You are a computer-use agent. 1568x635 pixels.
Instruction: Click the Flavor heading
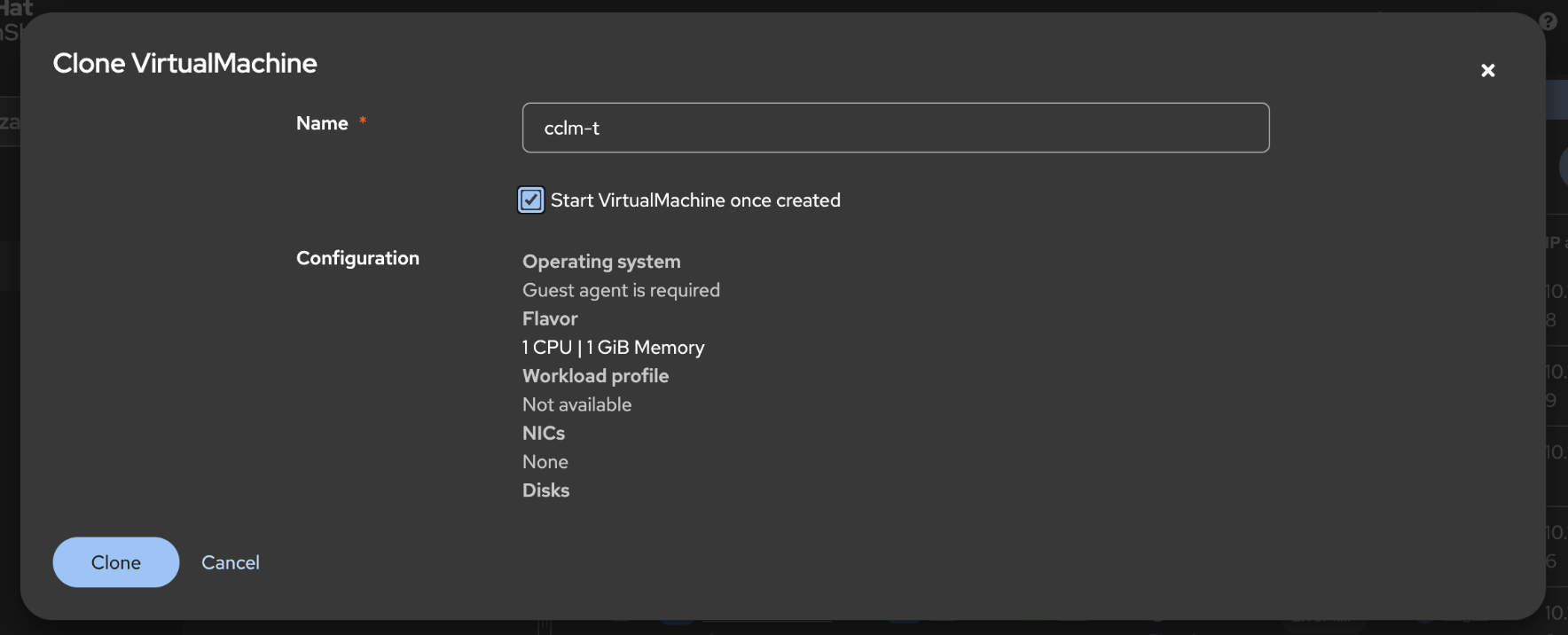[x=550, y=318]
